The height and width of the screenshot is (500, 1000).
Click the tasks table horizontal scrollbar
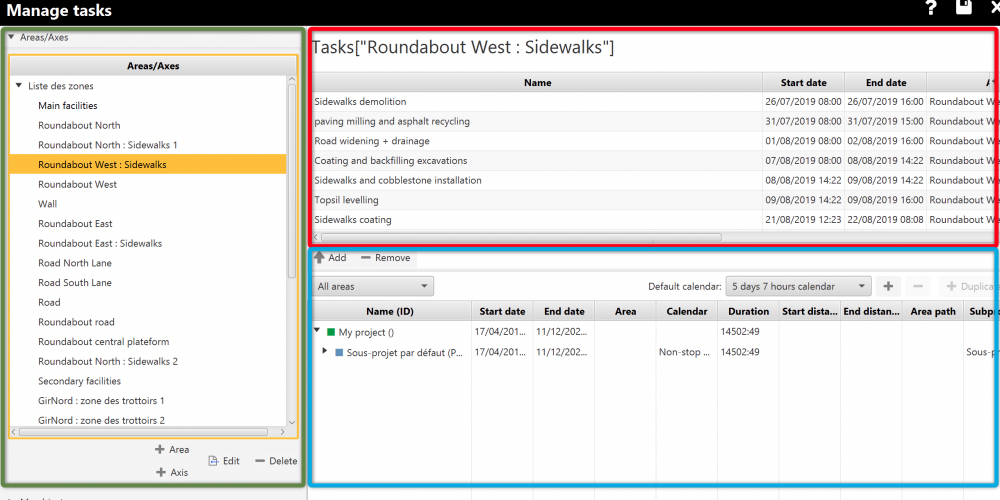point(520,237)
